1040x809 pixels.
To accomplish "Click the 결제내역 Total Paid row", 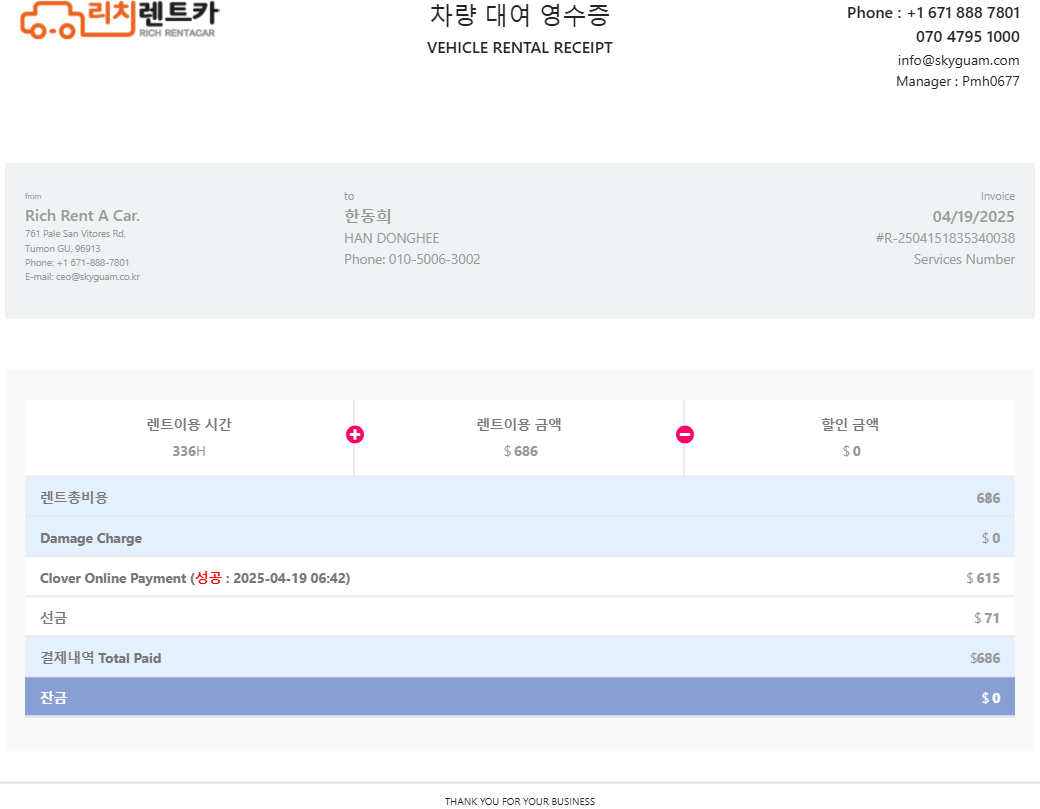I will coord(520,657).
